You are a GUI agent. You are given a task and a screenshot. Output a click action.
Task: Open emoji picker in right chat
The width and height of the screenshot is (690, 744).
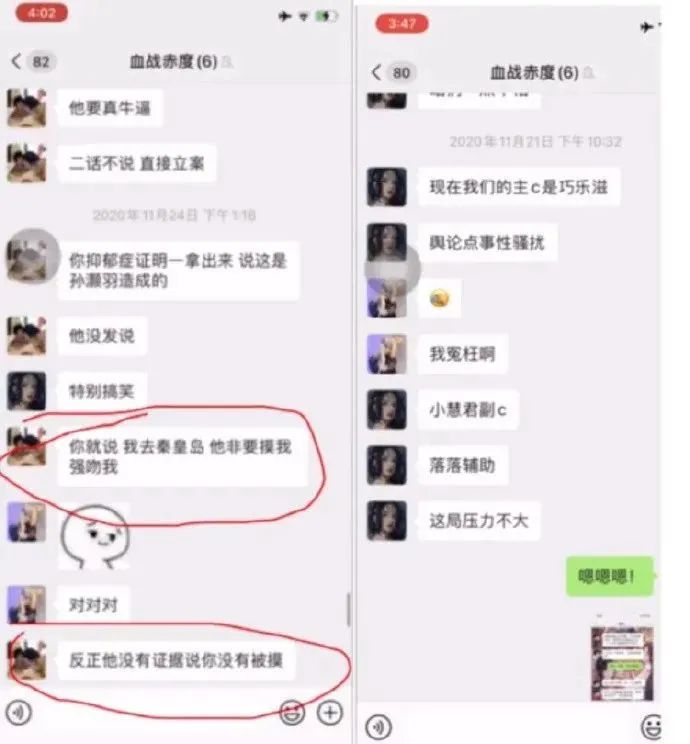coord(652,726)
